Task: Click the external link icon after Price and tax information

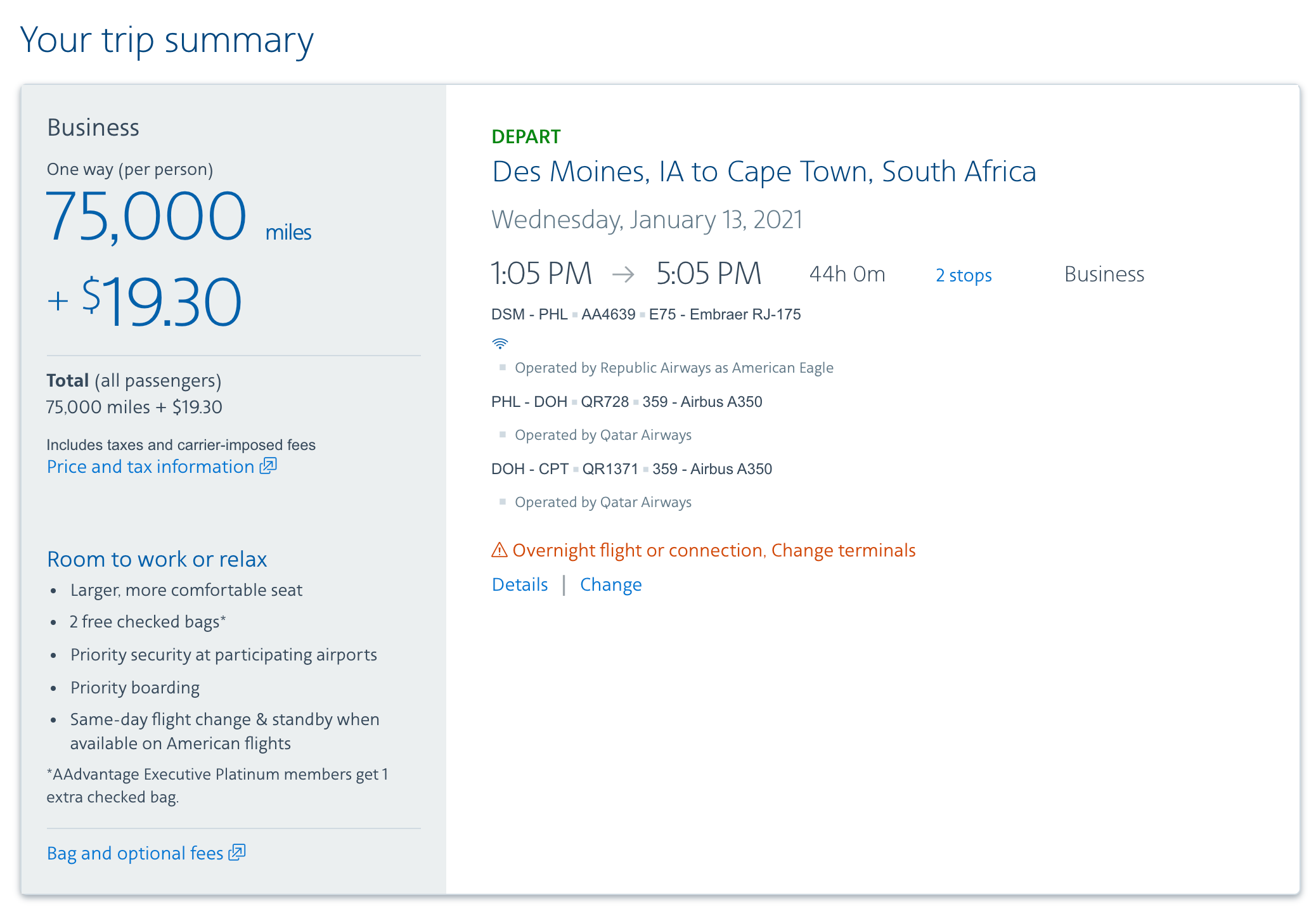Action: (x=269, y=466)
